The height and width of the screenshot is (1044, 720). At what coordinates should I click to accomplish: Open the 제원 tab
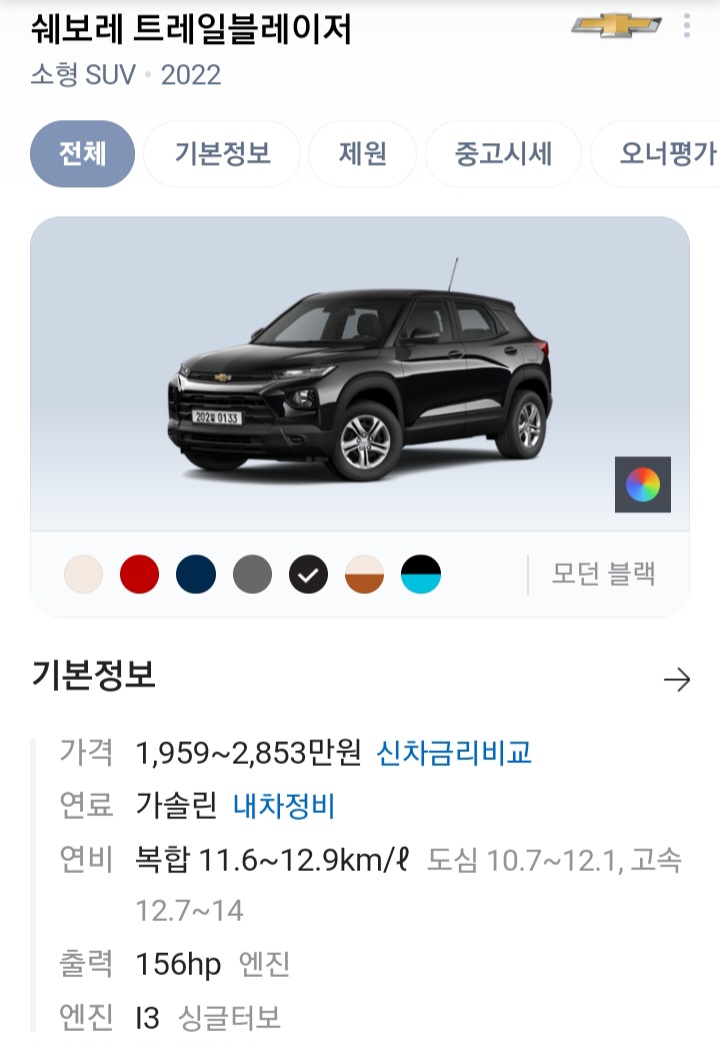362,154
